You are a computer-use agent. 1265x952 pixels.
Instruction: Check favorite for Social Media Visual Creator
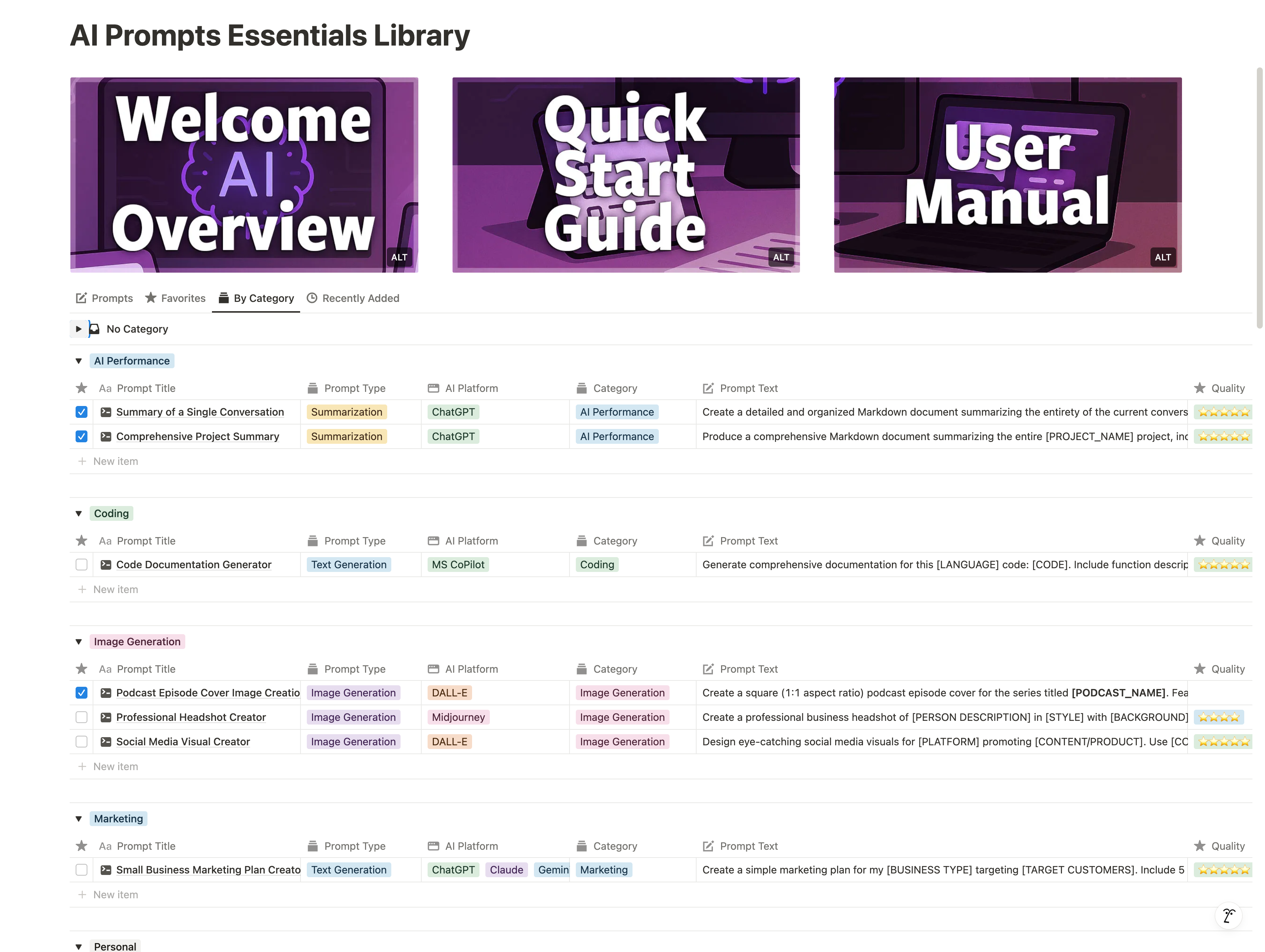(82, 742)
